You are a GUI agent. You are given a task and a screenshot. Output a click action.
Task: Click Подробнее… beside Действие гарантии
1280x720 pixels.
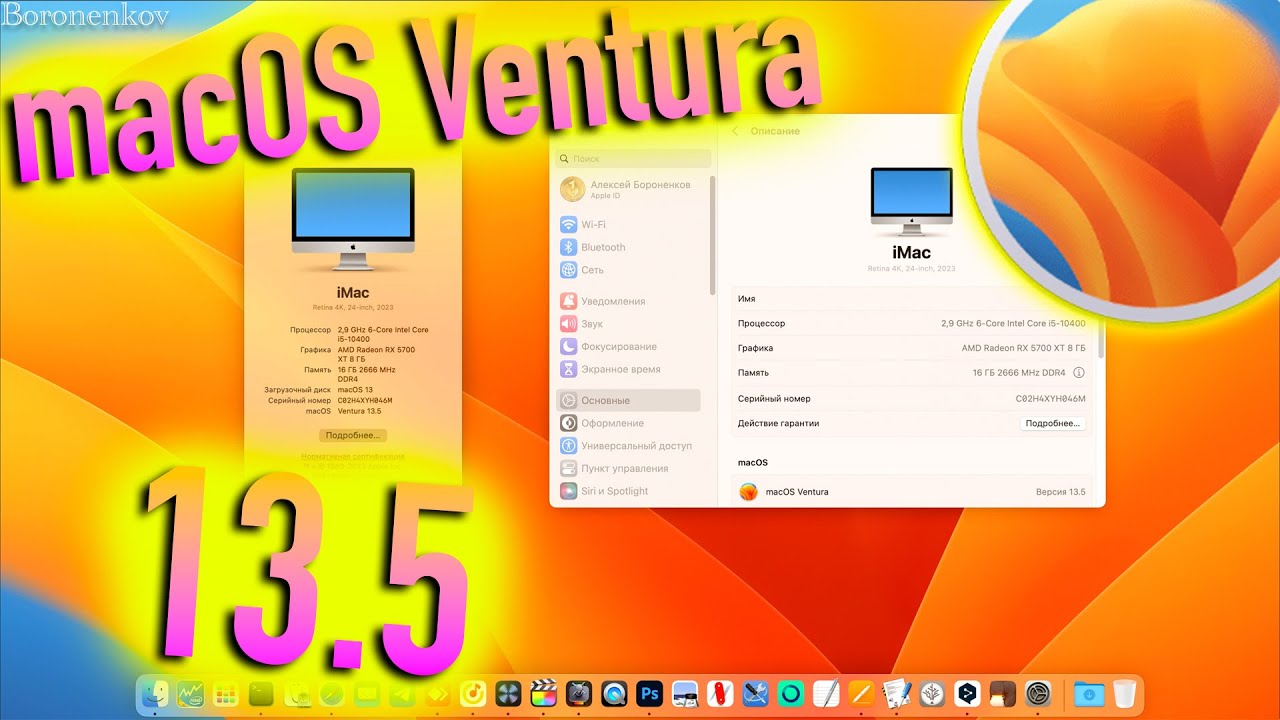coord(1053,423)
